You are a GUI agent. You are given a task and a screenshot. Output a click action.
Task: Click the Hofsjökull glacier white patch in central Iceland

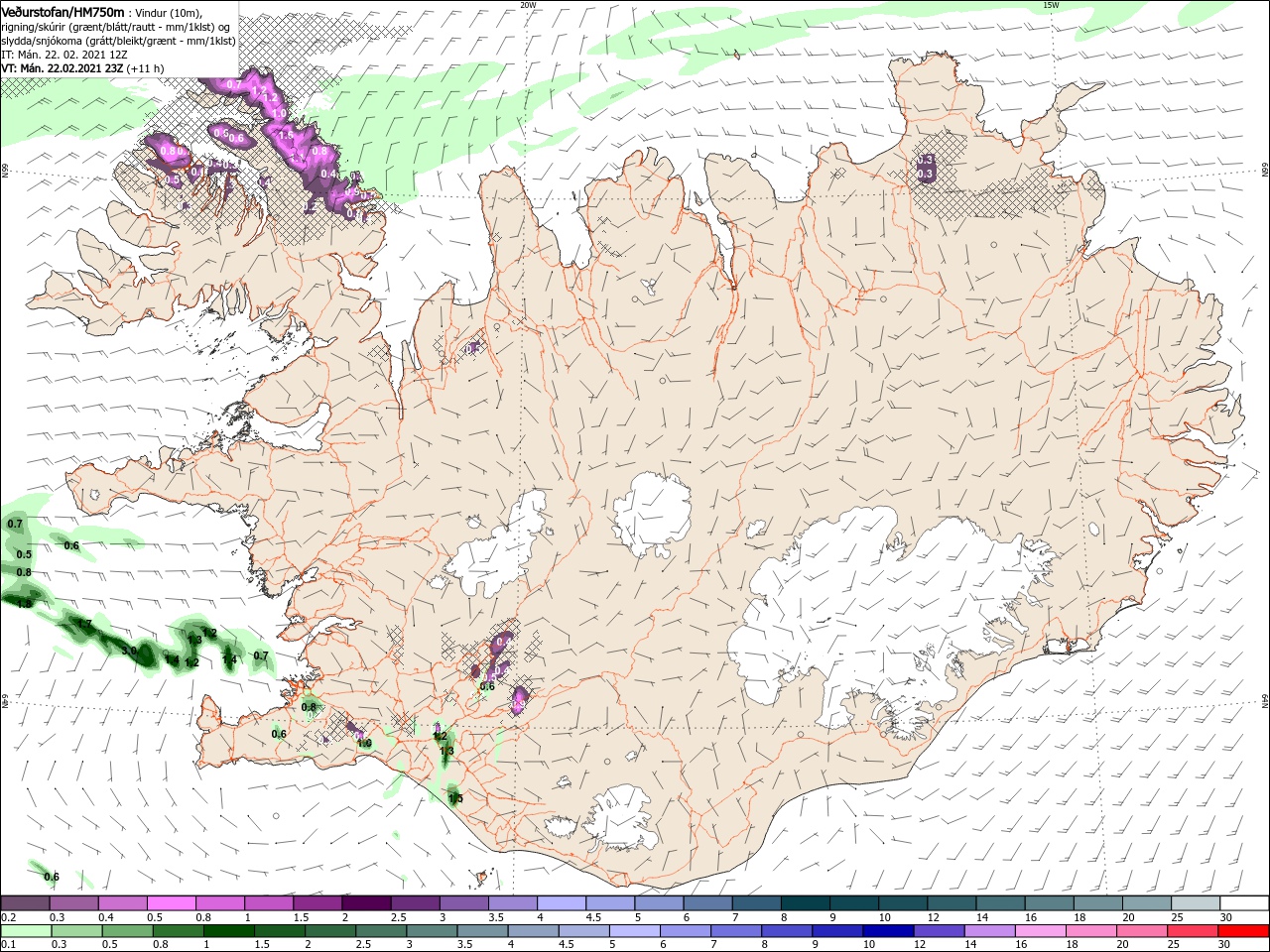pyautogui.click(x=651, y=514)
